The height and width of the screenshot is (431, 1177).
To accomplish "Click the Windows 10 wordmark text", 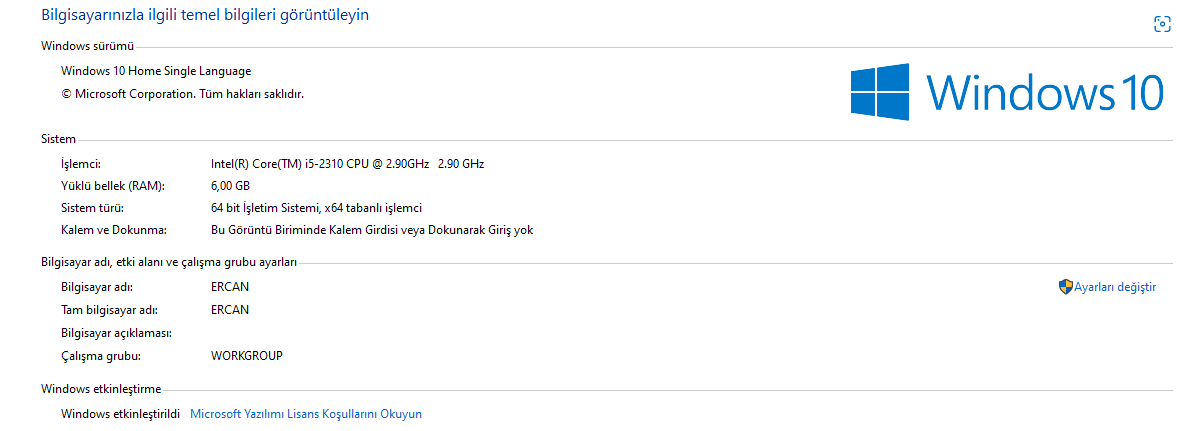I will click(1044, 92).
